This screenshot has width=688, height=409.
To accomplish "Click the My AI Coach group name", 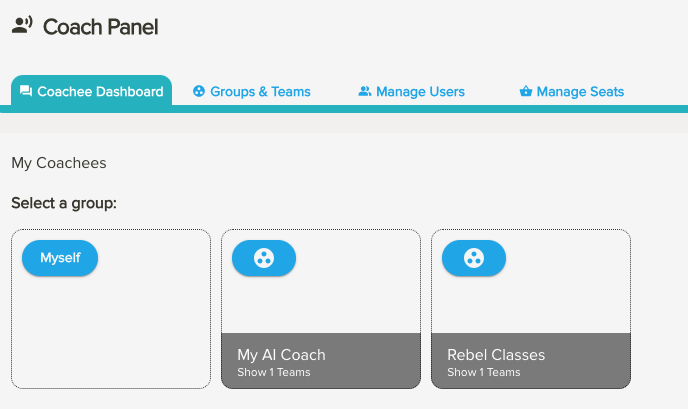I will [281, 355].
